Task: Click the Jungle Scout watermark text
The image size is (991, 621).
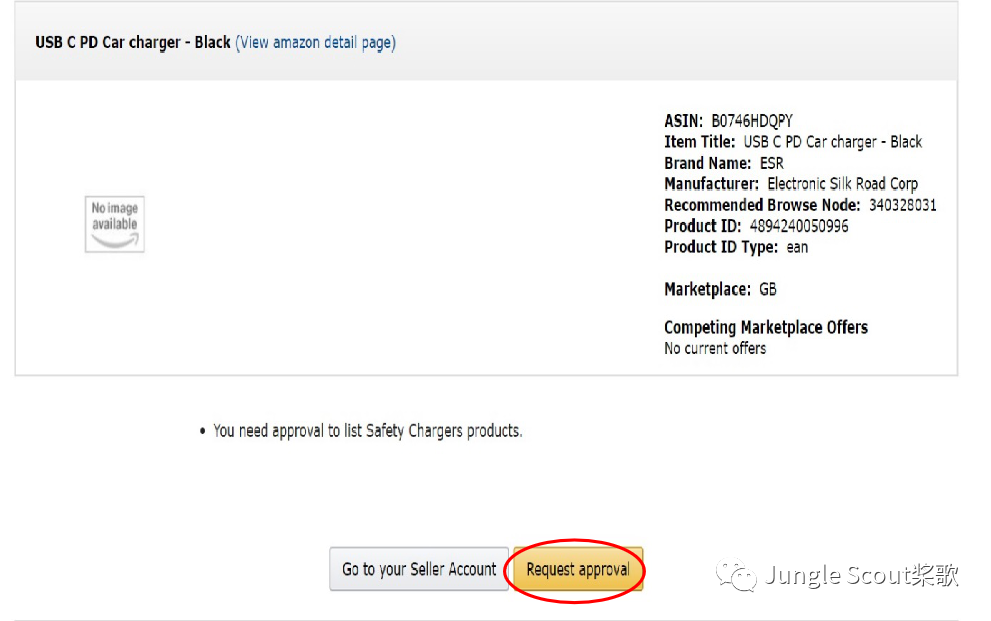Action: pos(862,575)
